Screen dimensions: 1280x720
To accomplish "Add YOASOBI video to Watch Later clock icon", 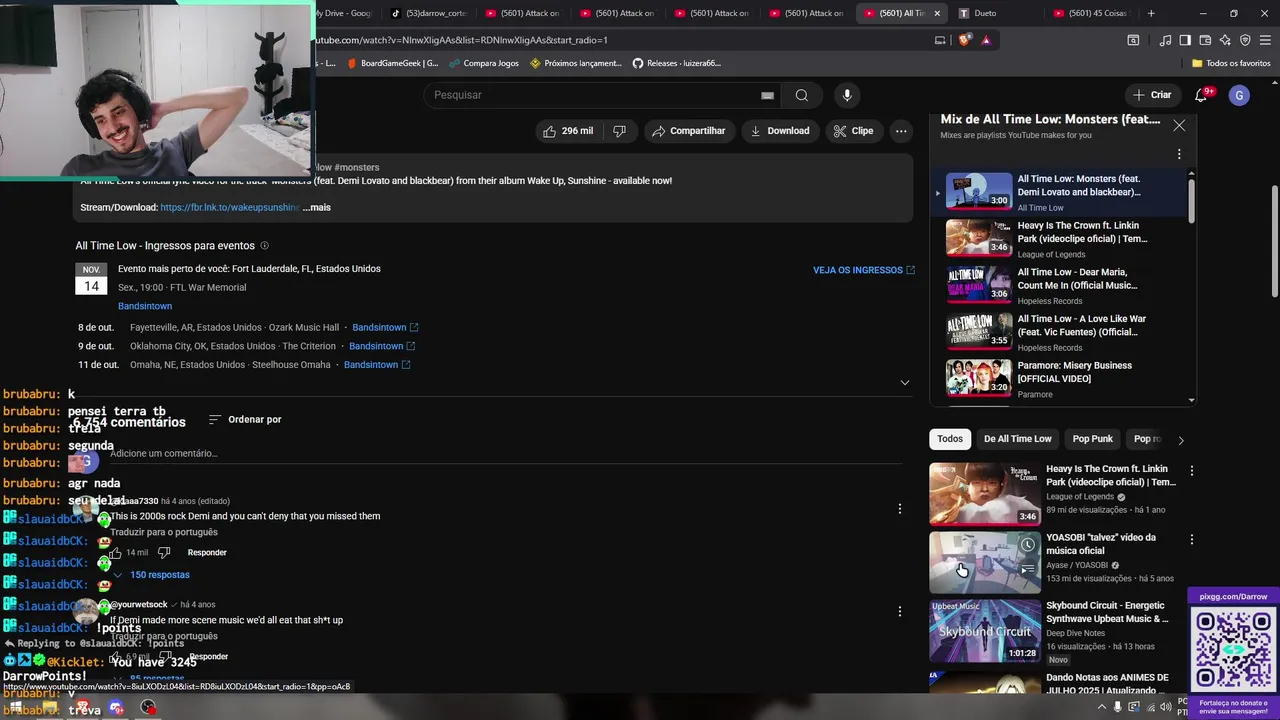I will [1027, 545].
